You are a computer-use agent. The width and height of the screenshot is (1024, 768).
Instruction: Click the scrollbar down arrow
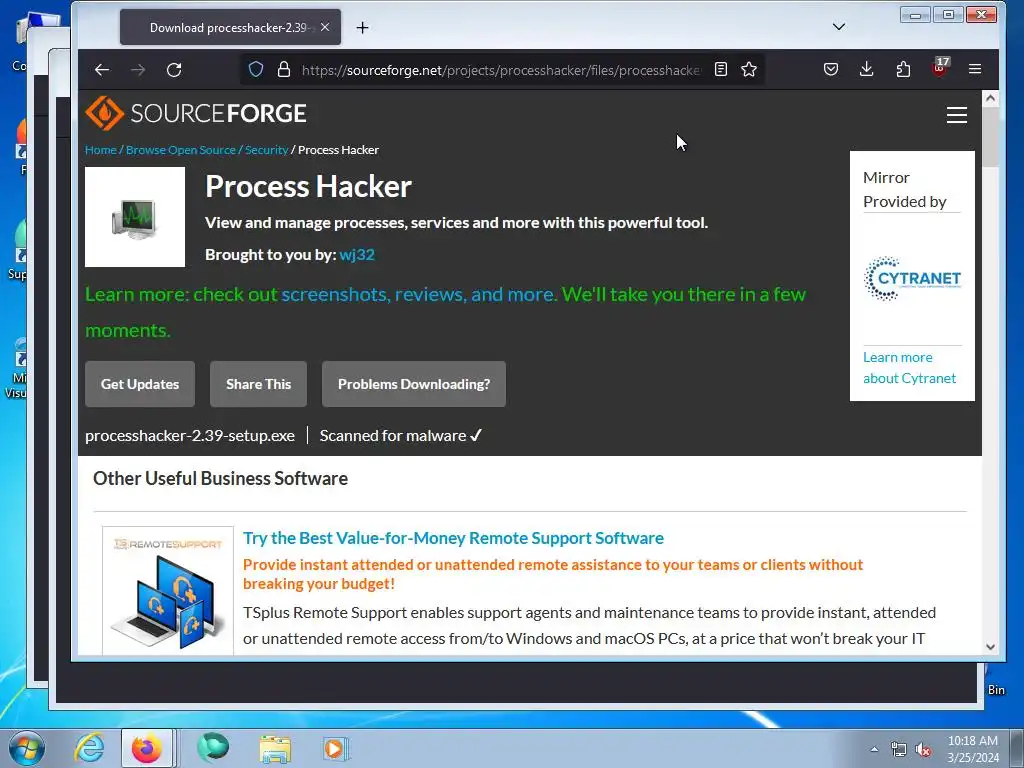tap(990, 647)
